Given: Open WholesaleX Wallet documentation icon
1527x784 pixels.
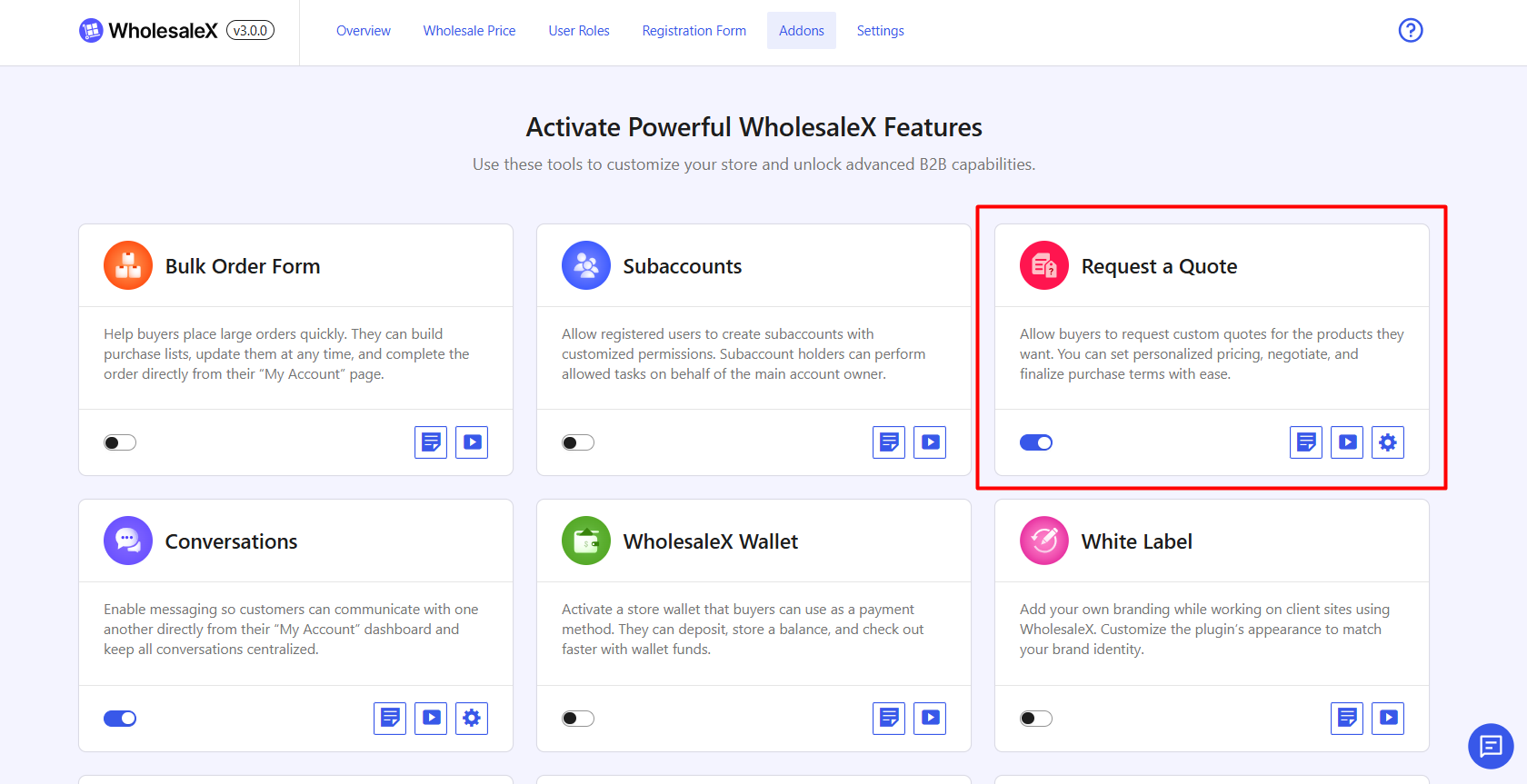Looking at the screenshot, I should pos(889,718).
